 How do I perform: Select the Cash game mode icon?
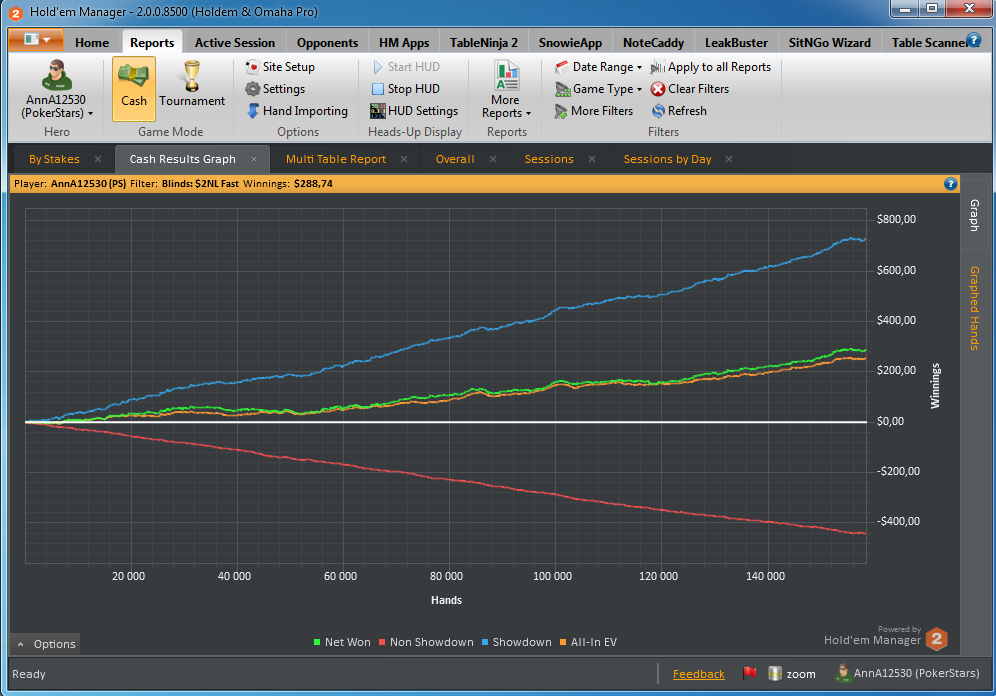(x=133, y=77)
